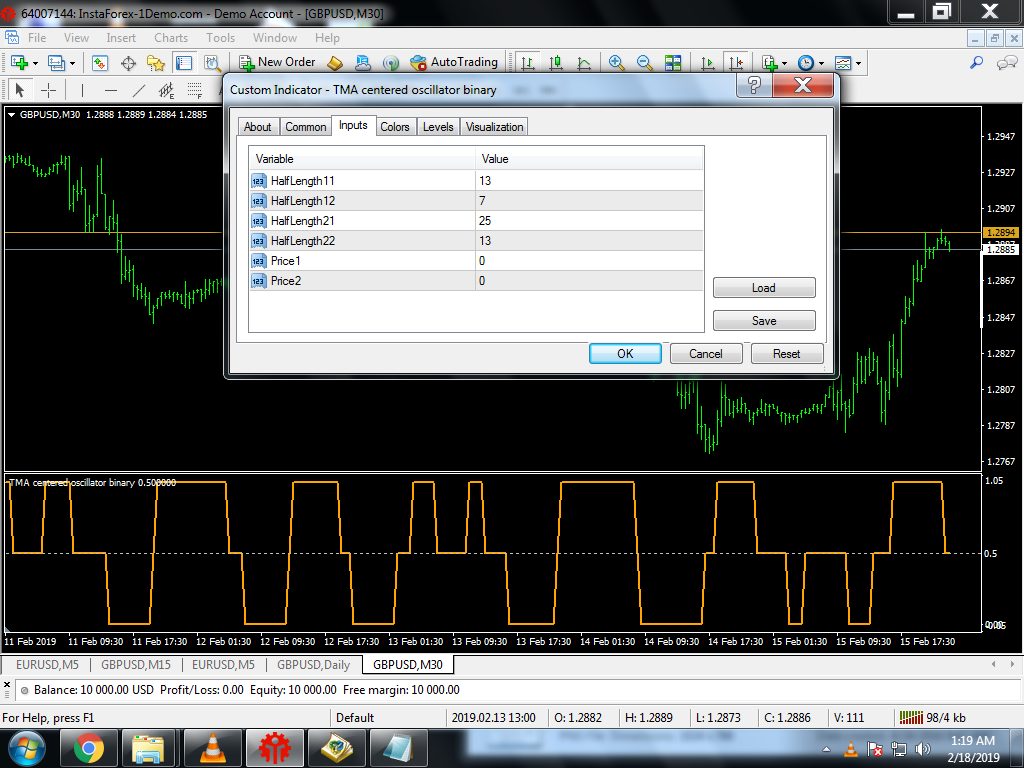Click the Zoom Out magnifier icon
This screenshot has height=768, width=1024.
[x=644, y=63]
